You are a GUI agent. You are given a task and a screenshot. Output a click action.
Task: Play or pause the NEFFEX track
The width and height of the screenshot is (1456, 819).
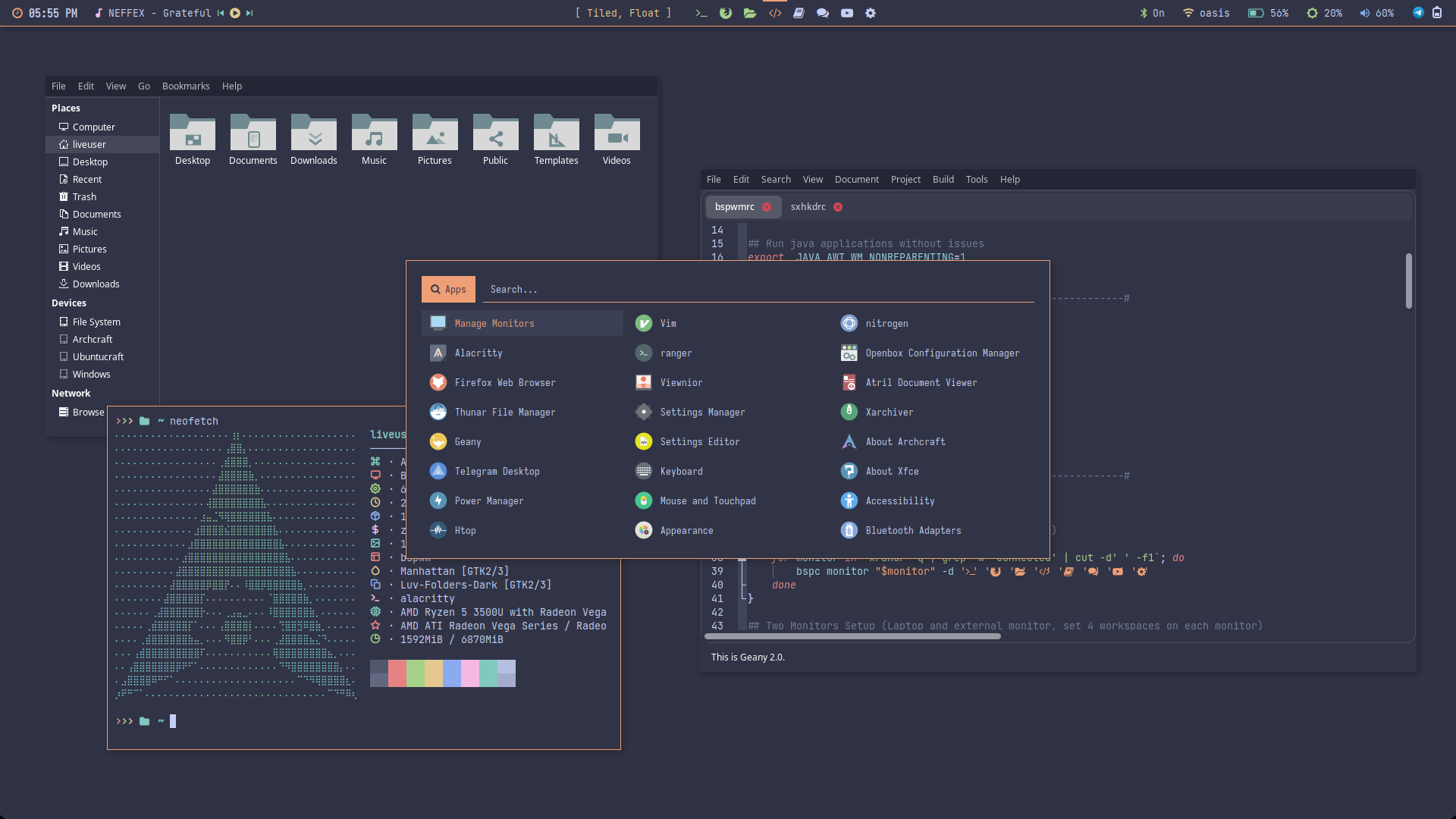235,13
